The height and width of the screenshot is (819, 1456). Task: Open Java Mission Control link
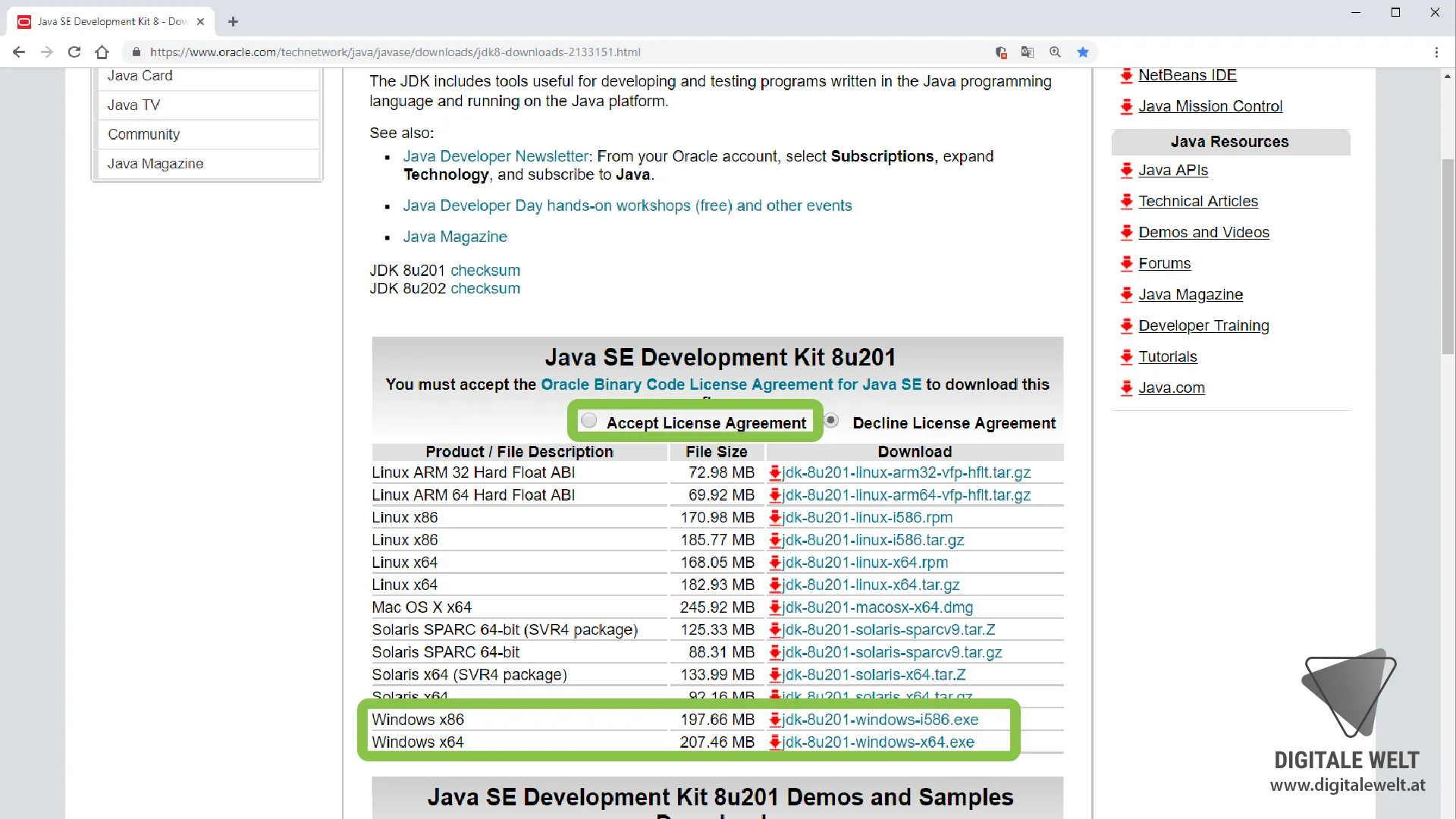(x=1210, y=106)
